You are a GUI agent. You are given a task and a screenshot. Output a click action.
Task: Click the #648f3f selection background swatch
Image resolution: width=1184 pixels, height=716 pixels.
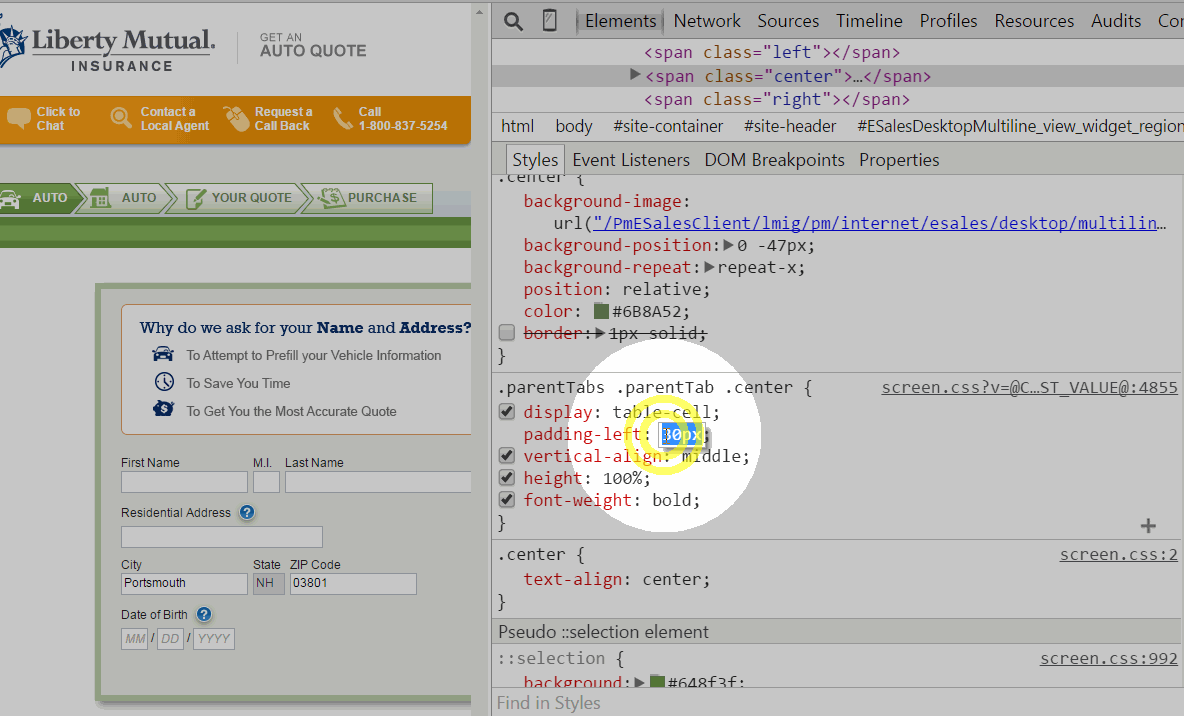[x=657, y=682]
